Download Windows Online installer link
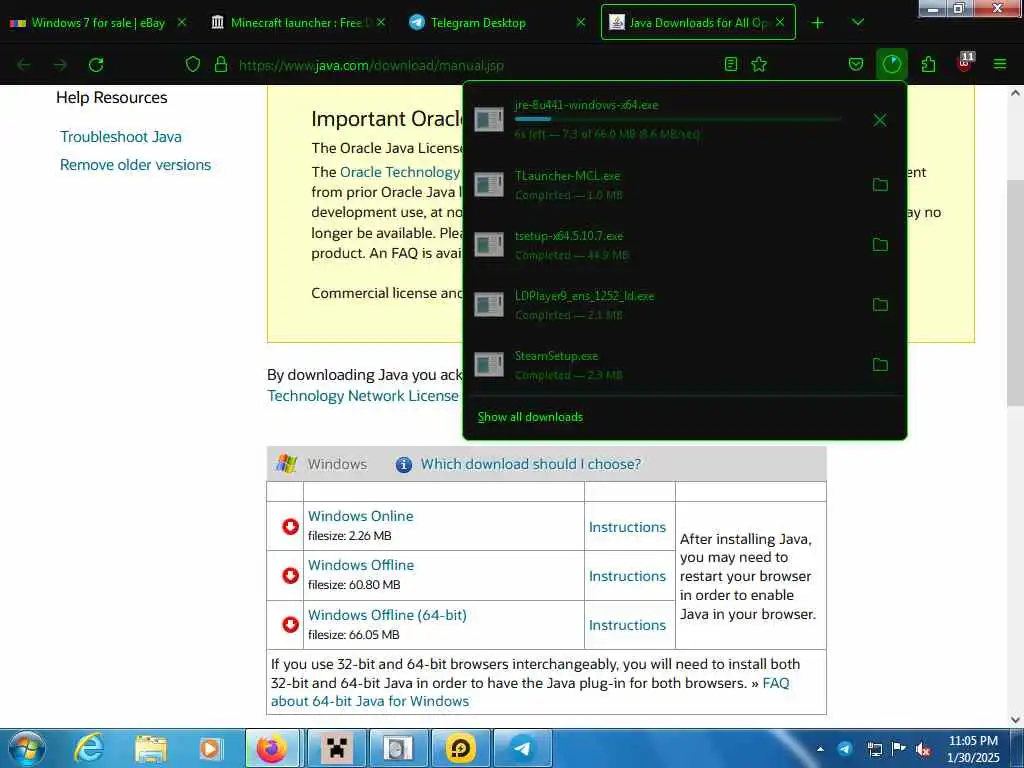Screen dimensions: 1024x768 click(360, 516)
